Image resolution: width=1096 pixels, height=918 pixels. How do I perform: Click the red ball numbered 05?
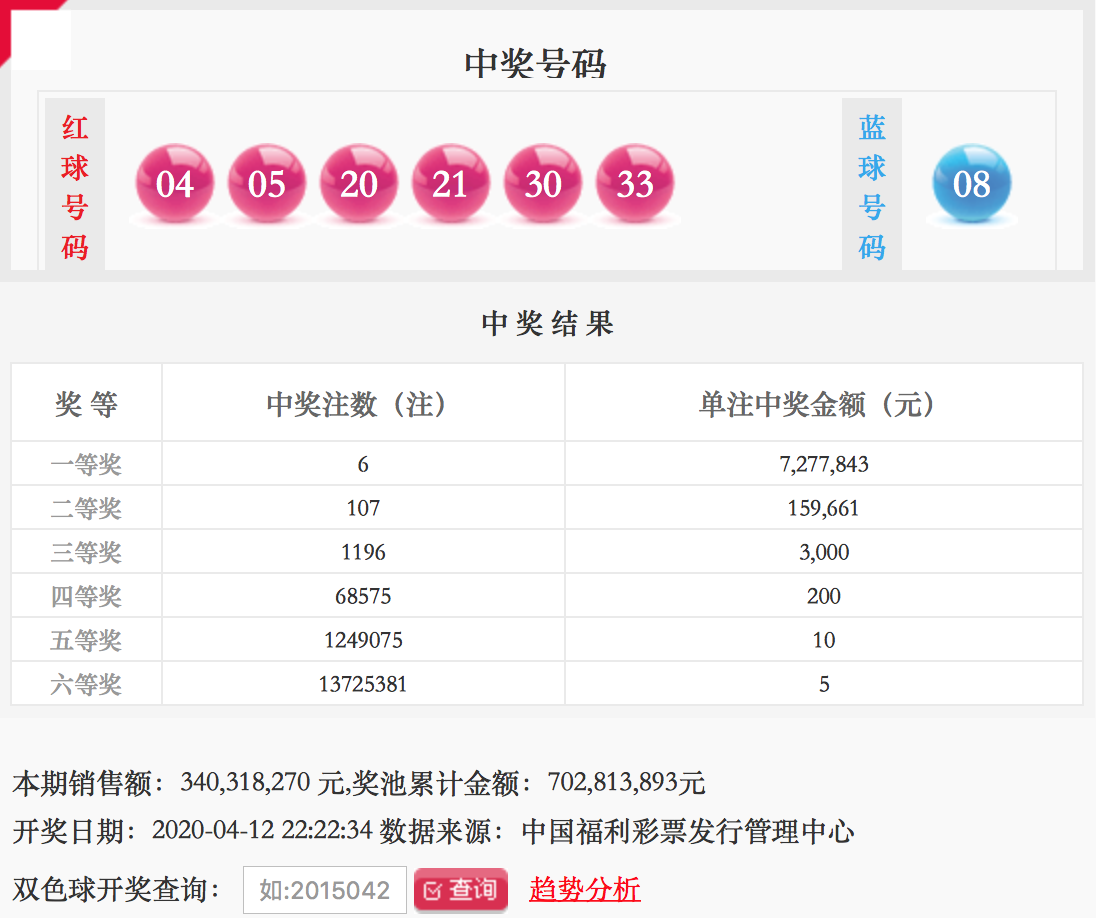(267, 184)
